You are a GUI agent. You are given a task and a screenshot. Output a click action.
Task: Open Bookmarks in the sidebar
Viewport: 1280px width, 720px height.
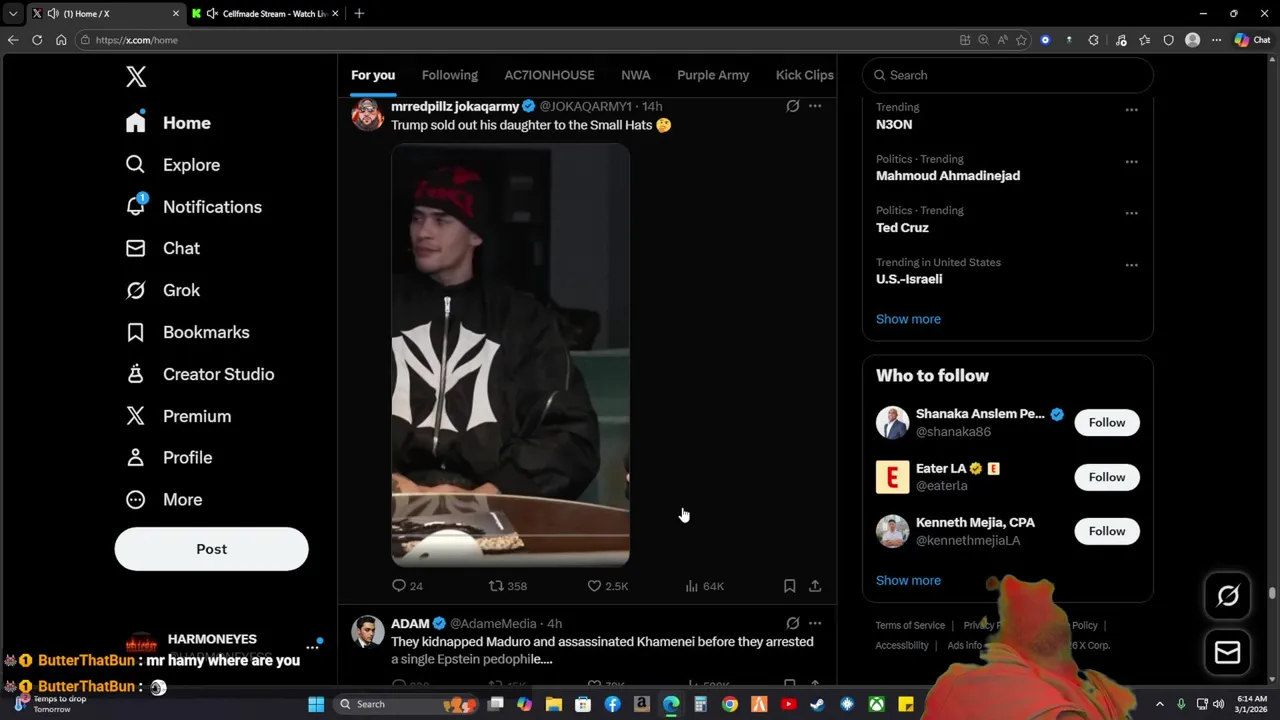click(x=187, y=332)
